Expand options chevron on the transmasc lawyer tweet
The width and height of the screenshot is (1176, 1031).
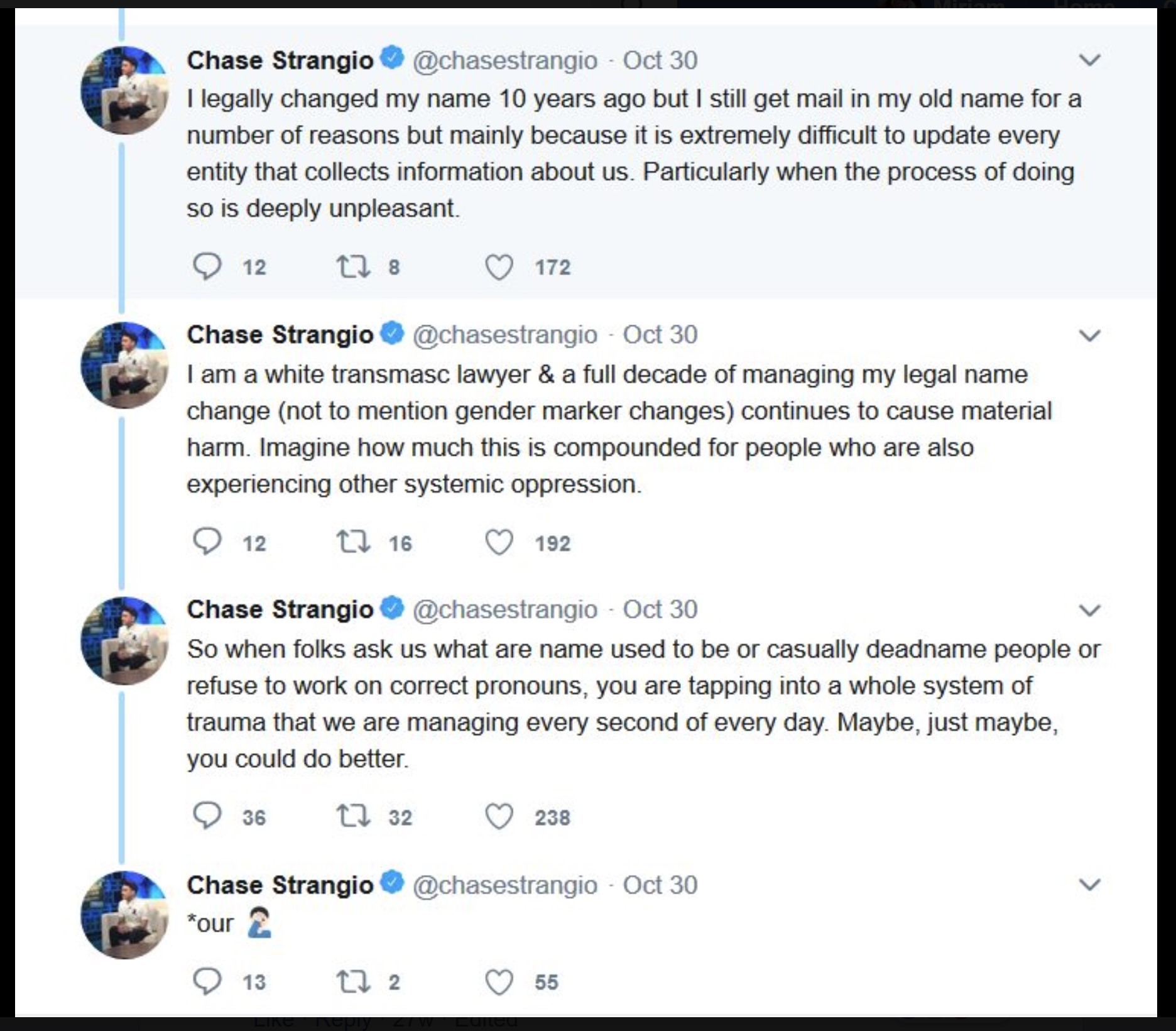tap(1089, 335)
